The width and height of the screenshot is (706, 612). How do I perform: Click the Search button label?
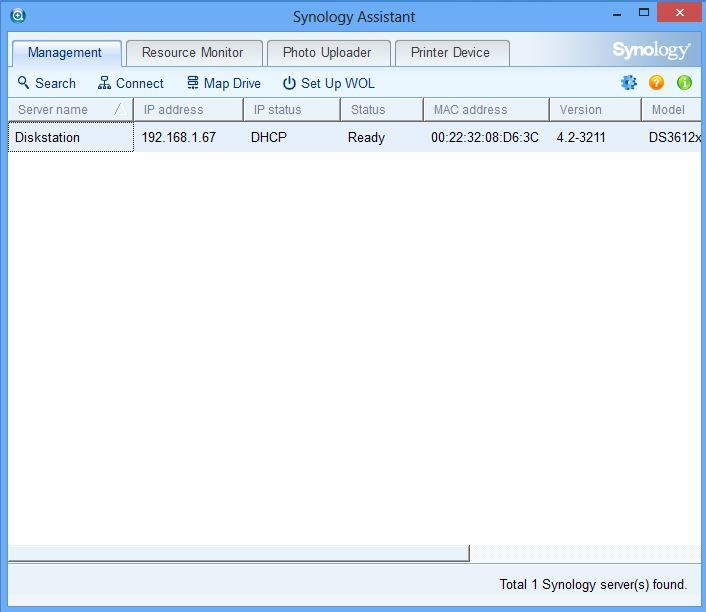[55, 83]
